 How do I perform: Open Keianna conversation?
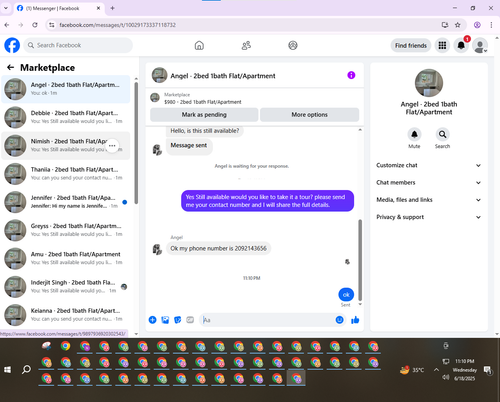tap(66, 315)
